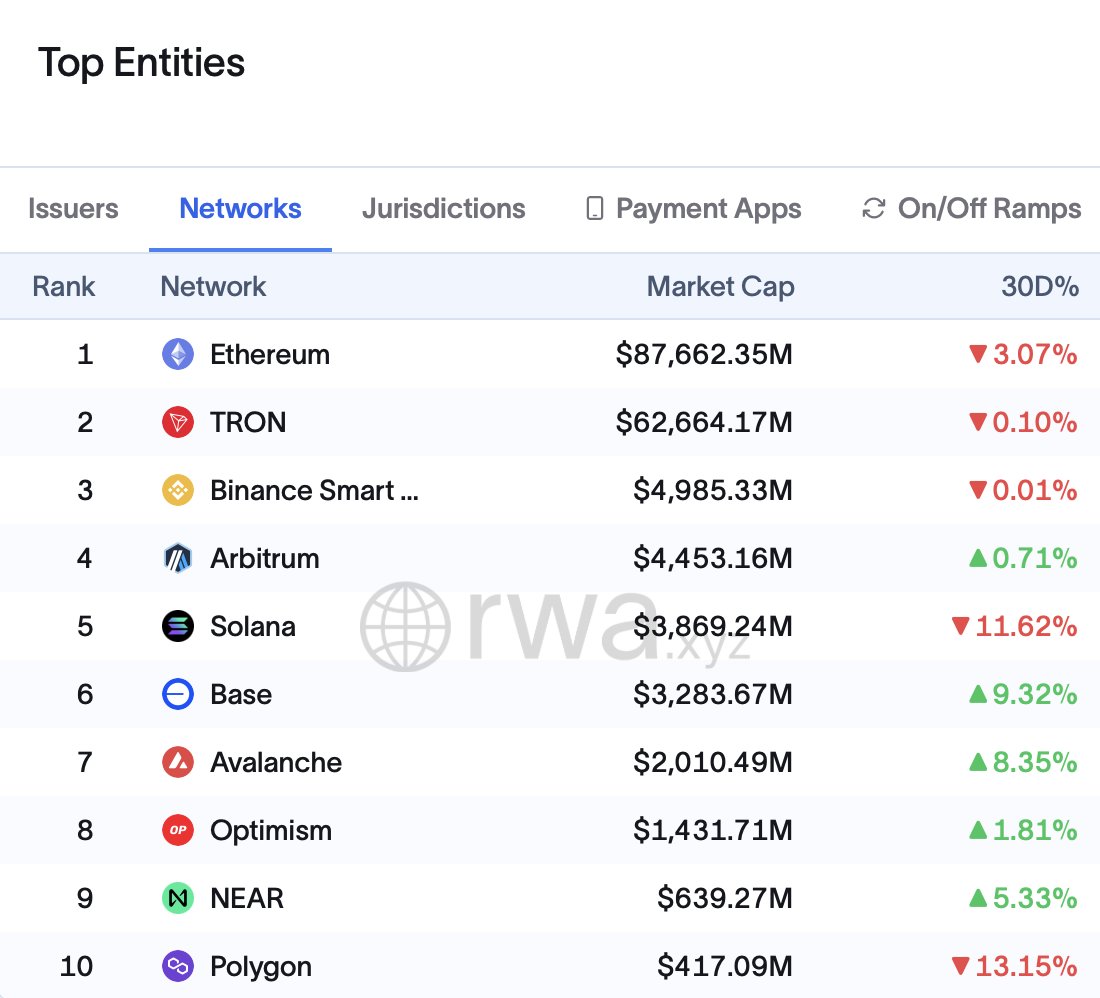Screen dimensions: 1100x998
Task: Click the $1,431.71M market cap value
Action: point(713,830)
